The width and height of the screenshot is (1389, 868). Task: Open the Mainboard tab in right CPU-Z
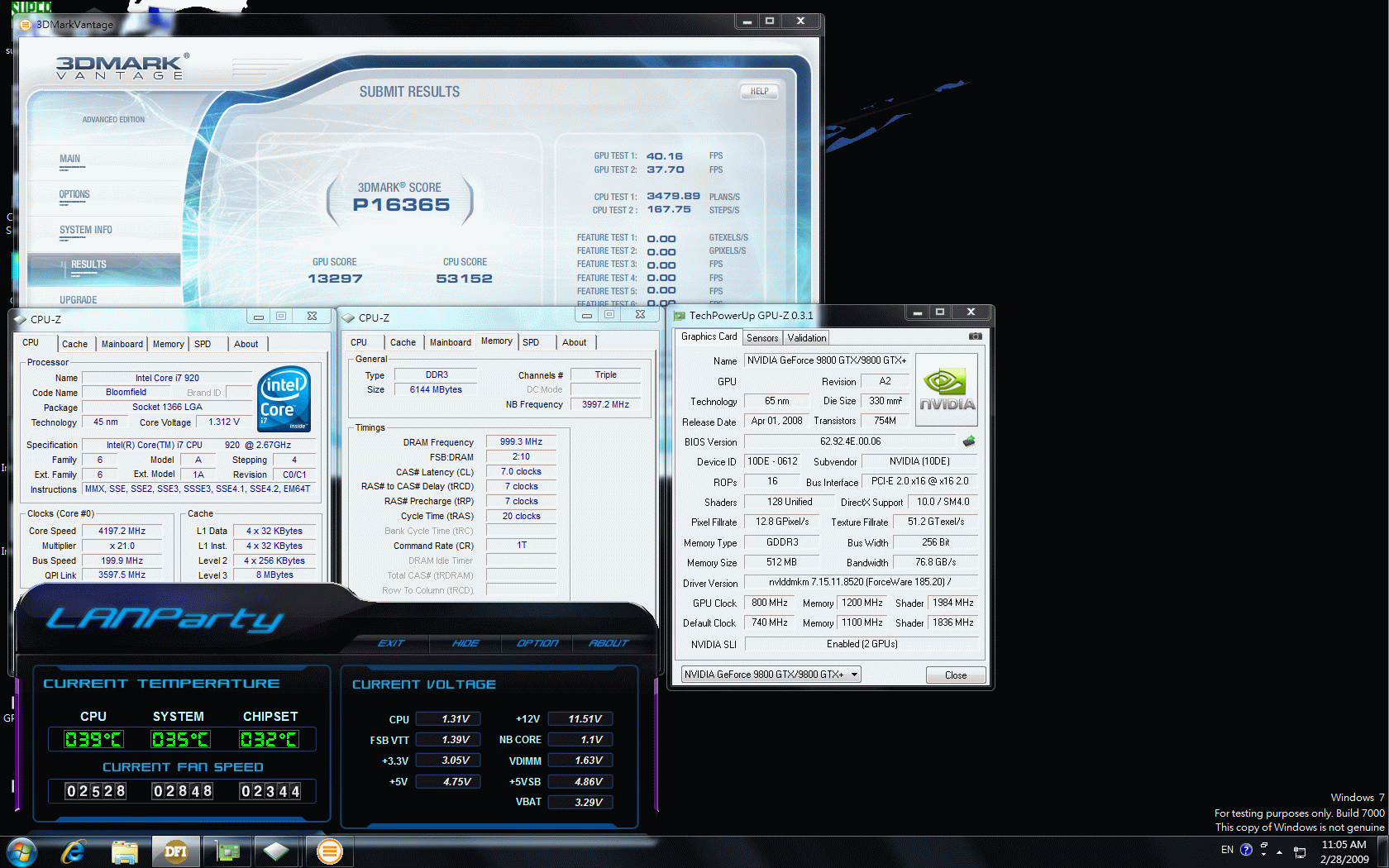coord(451,342)
